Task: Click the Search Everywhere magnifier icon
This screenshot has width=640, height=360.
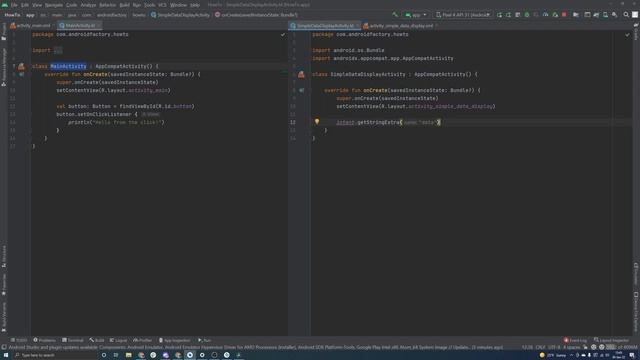Action: (x=626, y=15)
